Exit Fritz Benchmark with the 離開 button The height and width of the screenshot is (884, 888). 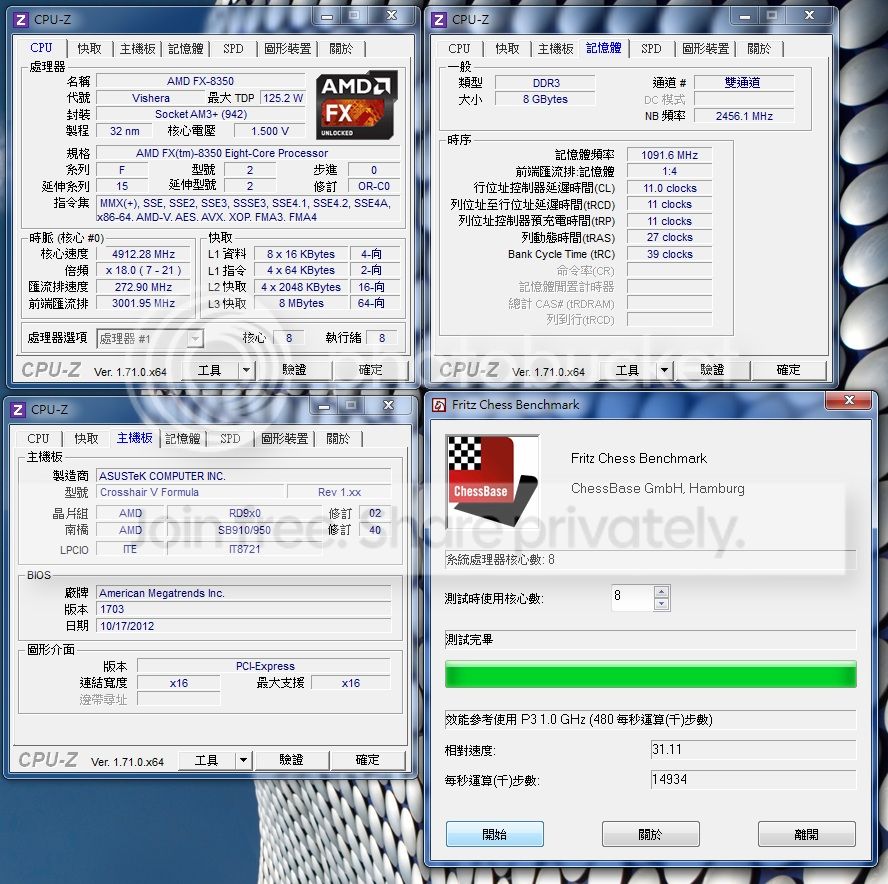coord(806,834)
